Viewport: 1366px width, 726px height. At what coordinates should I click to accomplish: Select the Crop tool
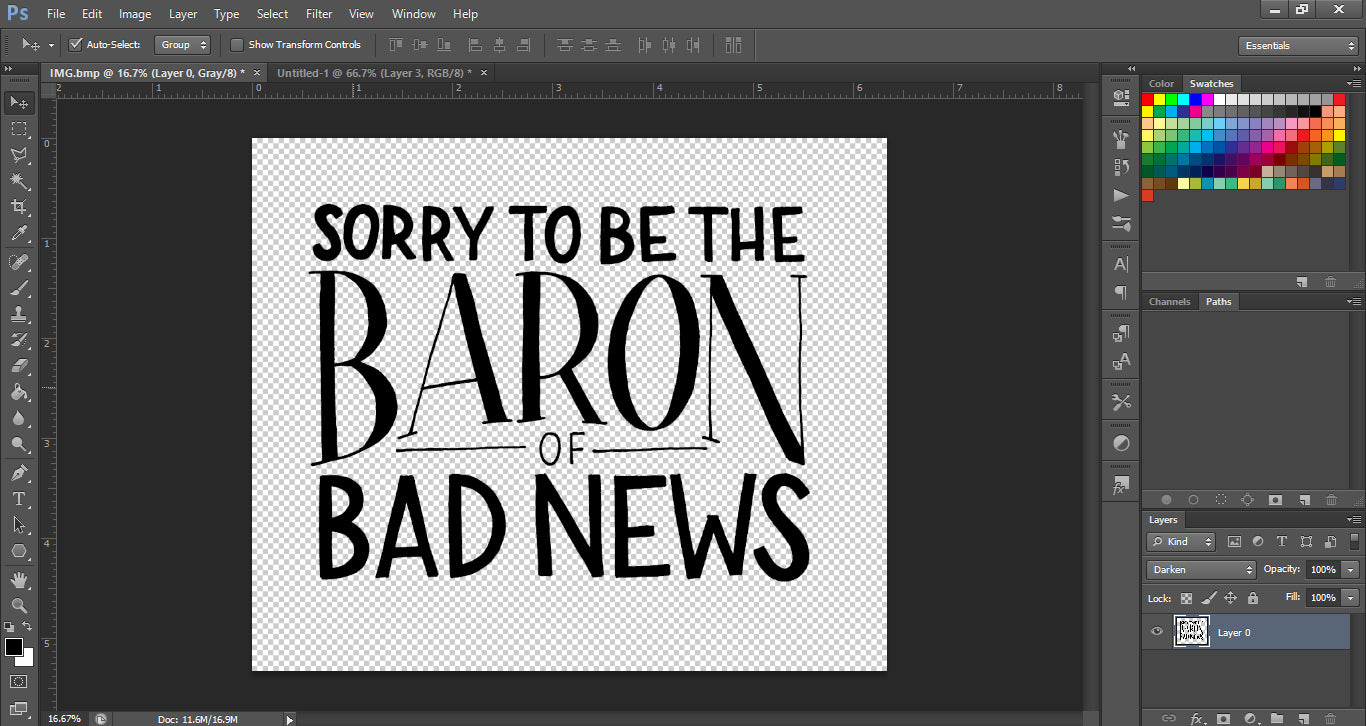tap(19, 207)
